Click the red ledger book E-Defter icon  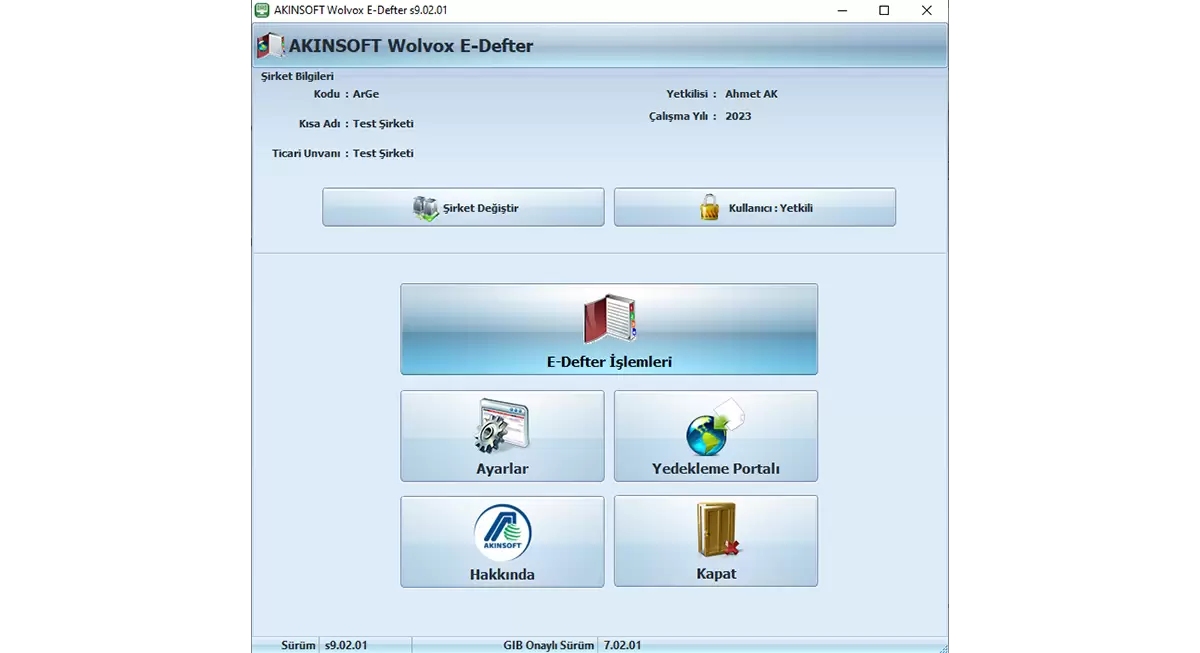pos(609,320)
